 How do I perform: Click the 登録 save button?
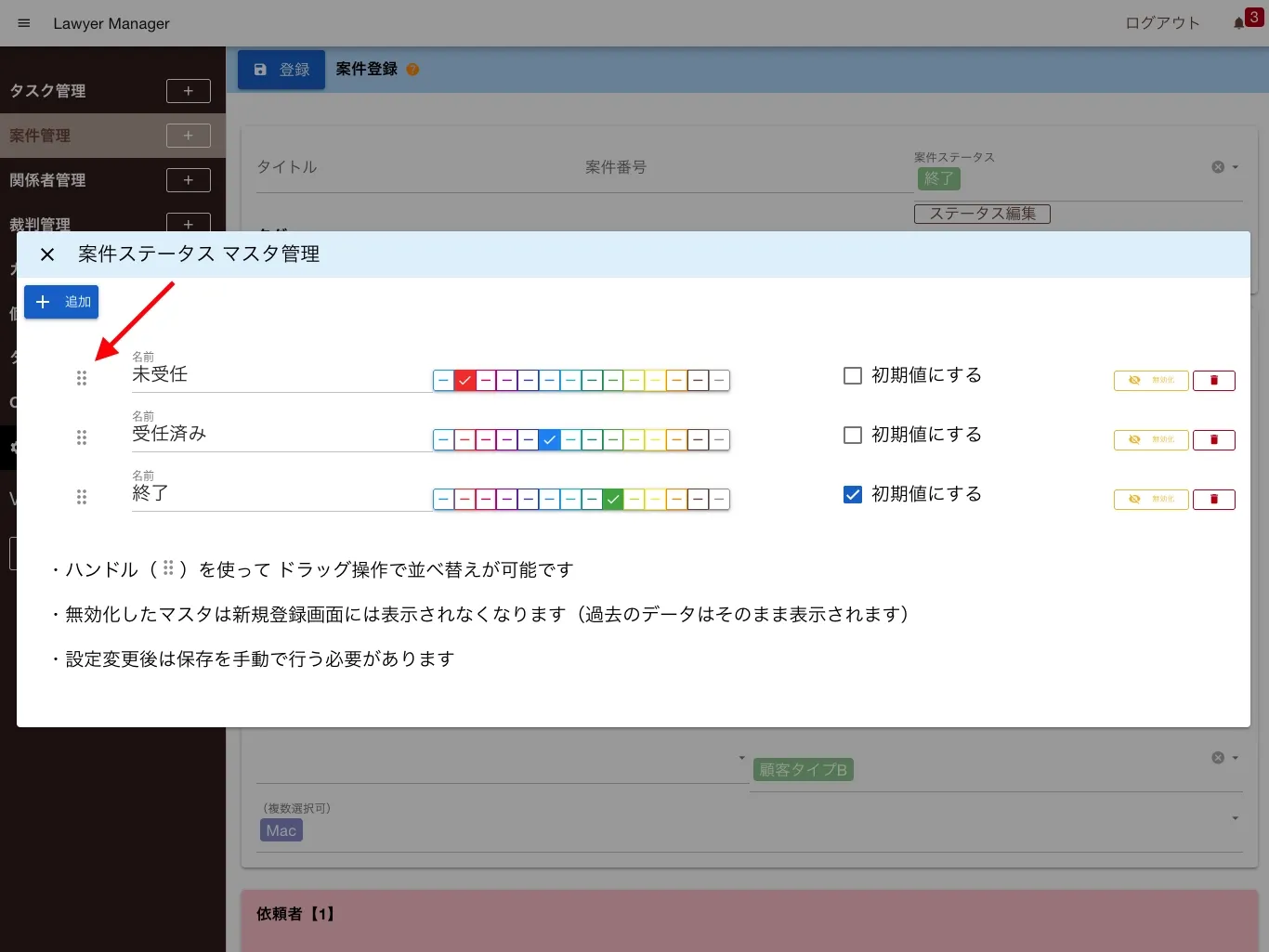281,70
